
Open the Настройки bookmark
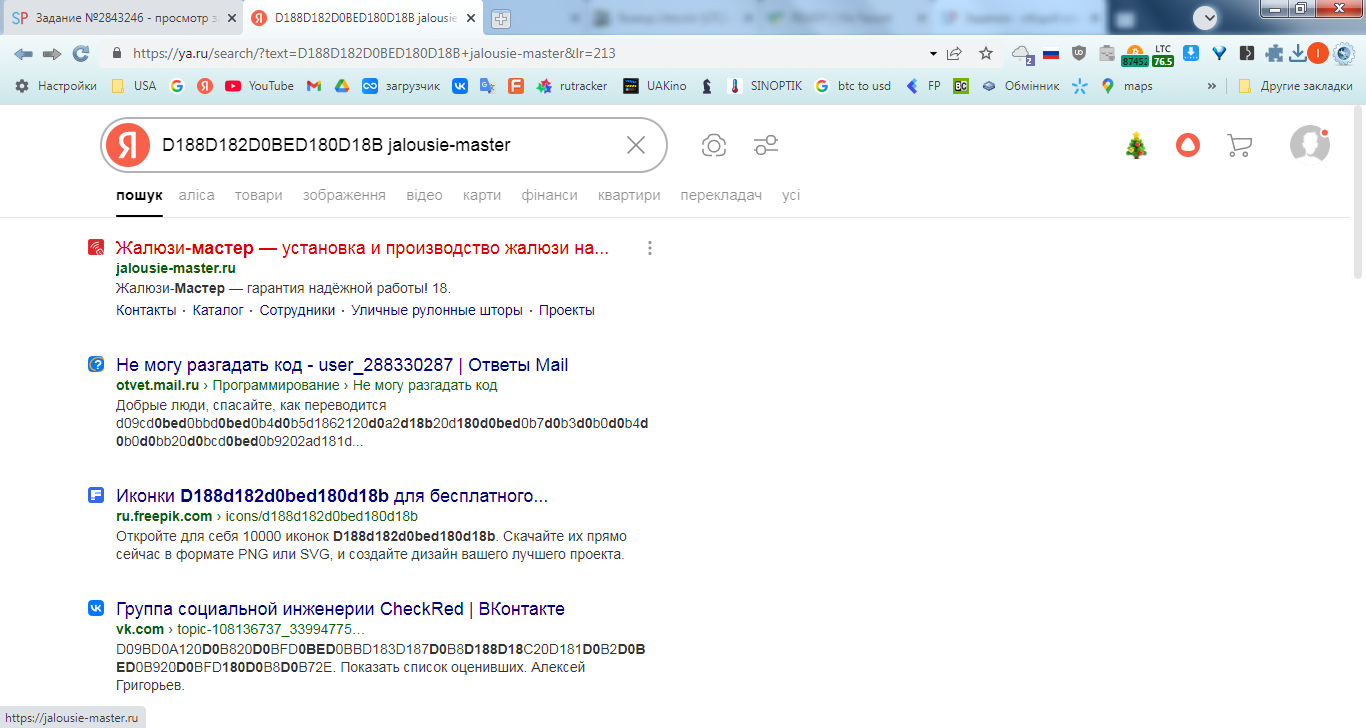pos(56,86)
